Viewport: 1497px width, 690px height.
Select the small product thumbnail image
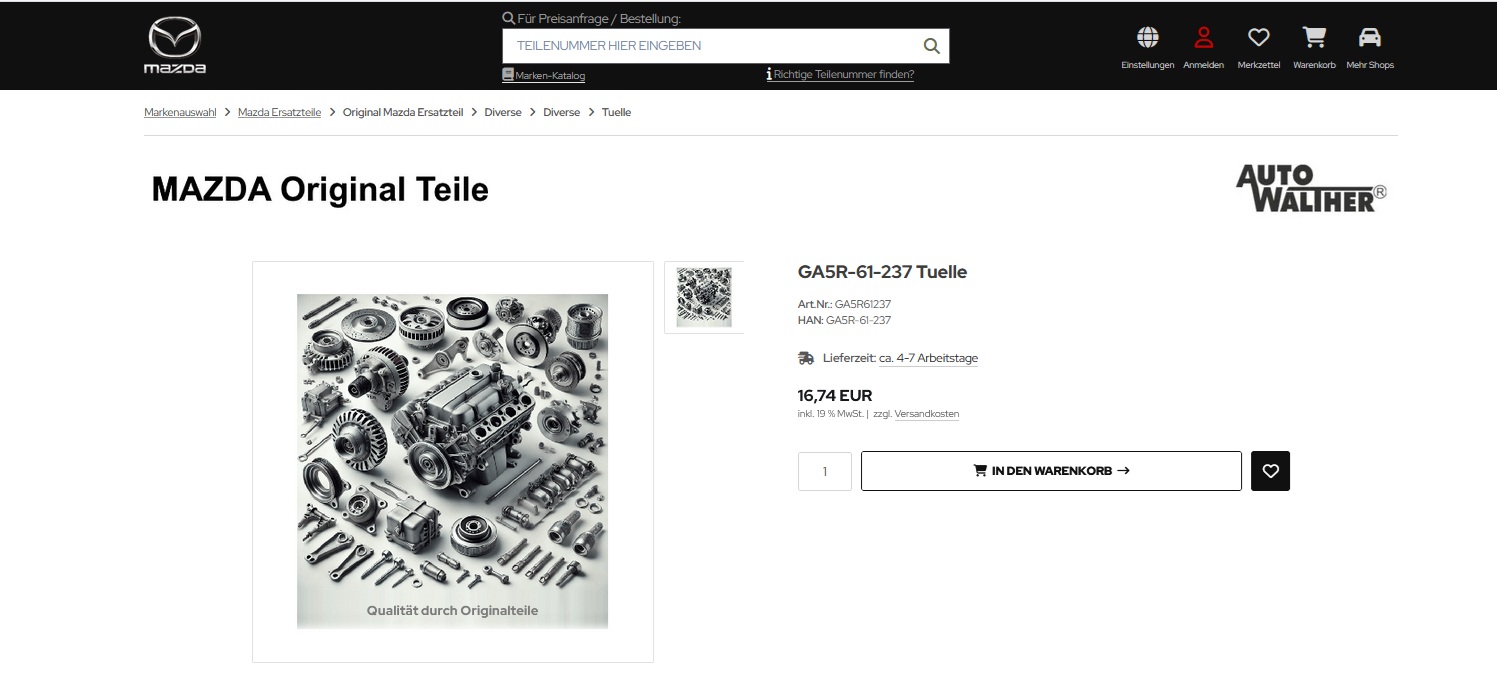[x=704, y=297]
